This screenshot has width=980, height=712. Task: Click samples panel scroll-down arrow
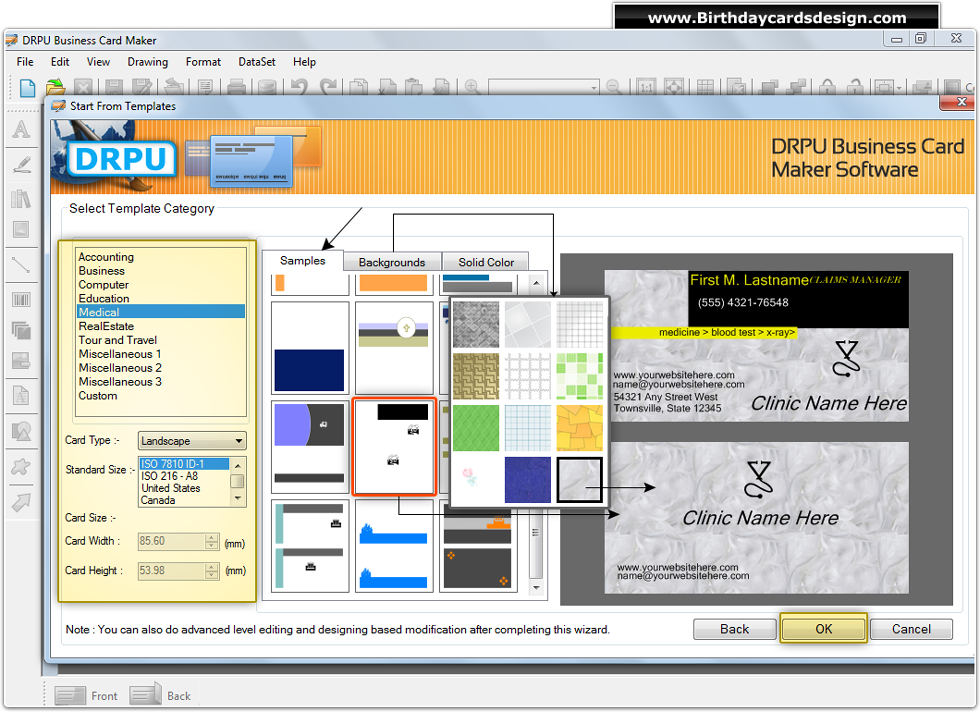click(536, 588)
